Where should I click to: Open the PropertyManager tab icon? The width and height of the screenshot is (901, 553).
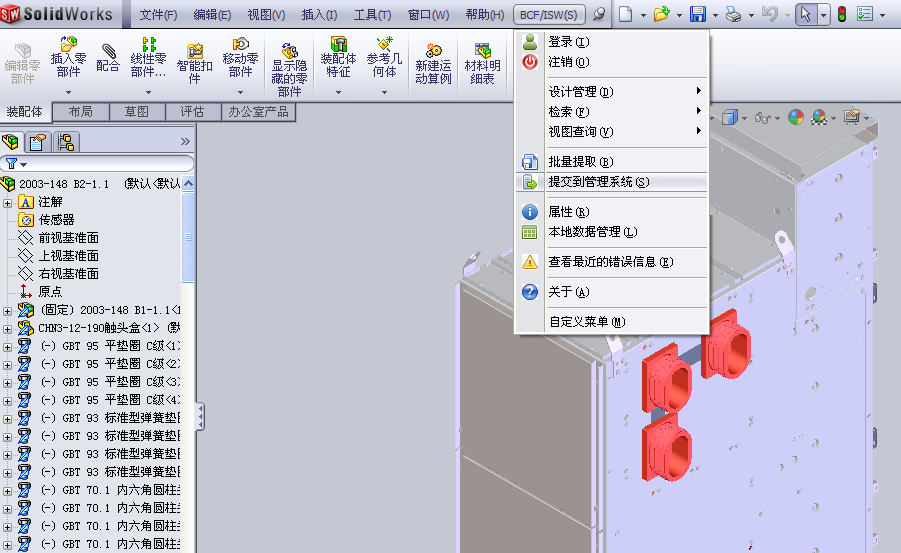39,142
